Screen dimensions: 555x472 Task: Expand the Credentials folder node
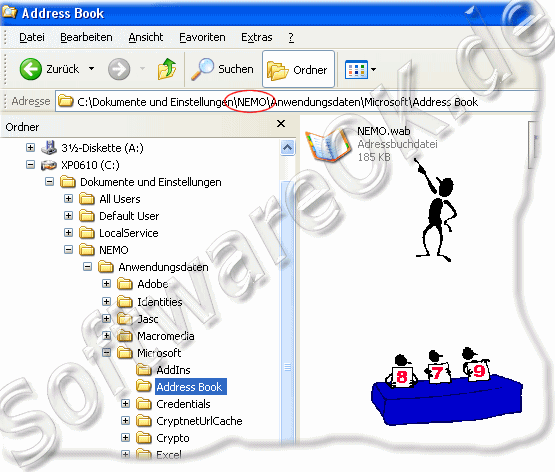coord(125,403)
